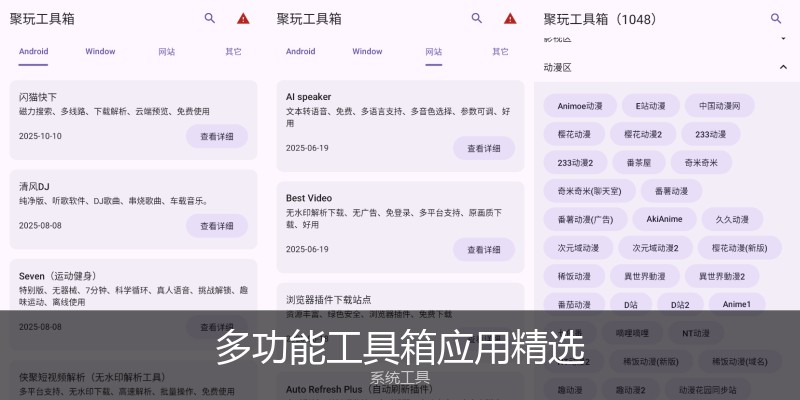Open the AkiAnime chip
Image resolution: width=800 pixels, height=400 pixels.
(x=664, y=219)
